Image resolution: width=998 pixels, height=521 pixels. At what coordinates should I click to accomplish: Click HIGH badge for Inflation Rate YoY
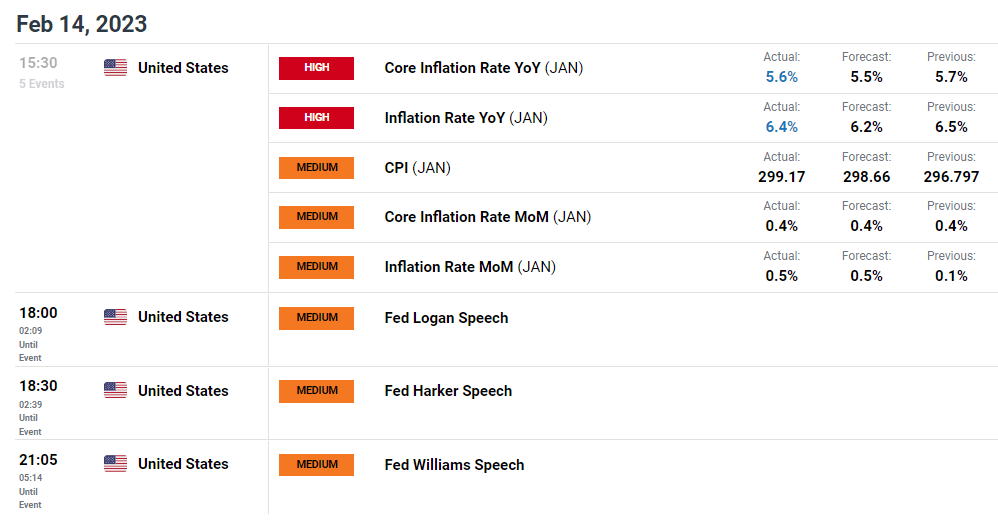click(316, 118)
